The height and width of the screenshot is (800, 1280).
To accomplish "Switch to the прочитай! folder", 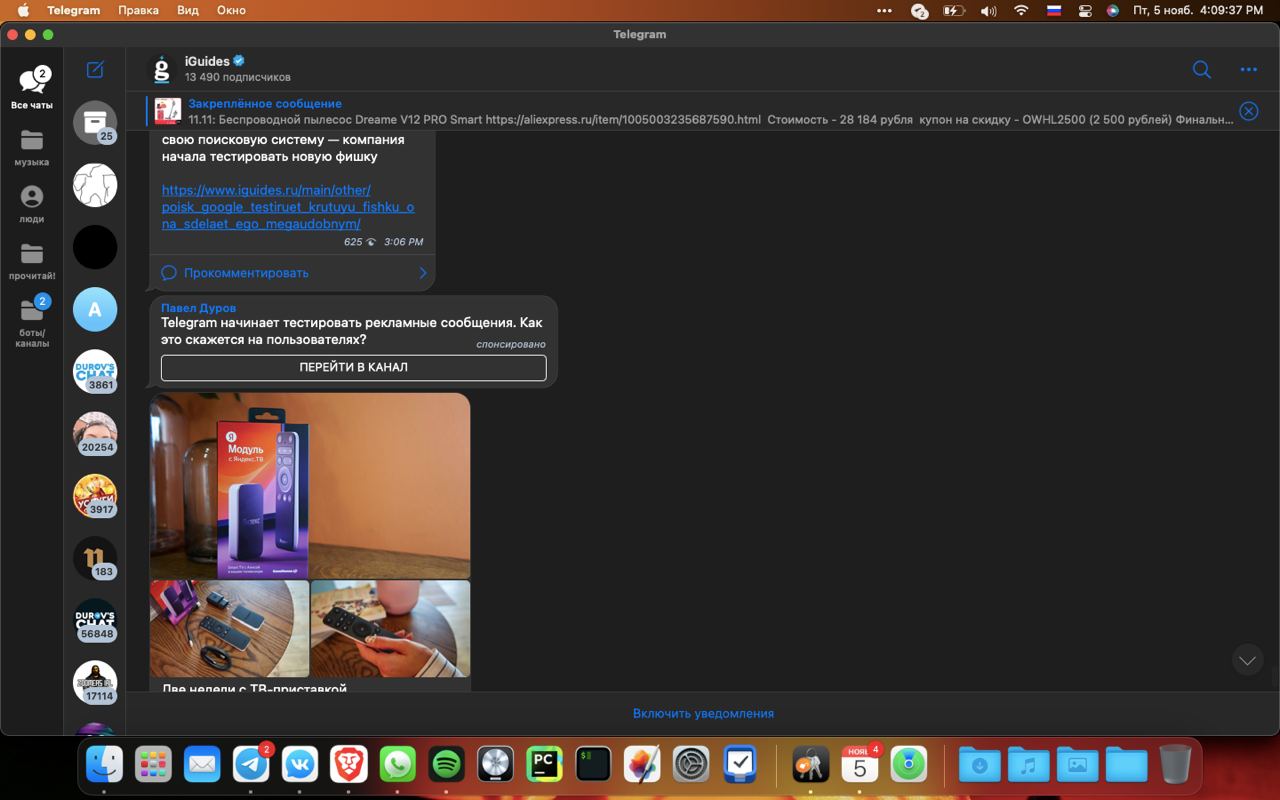I will [x=32, y=261].
